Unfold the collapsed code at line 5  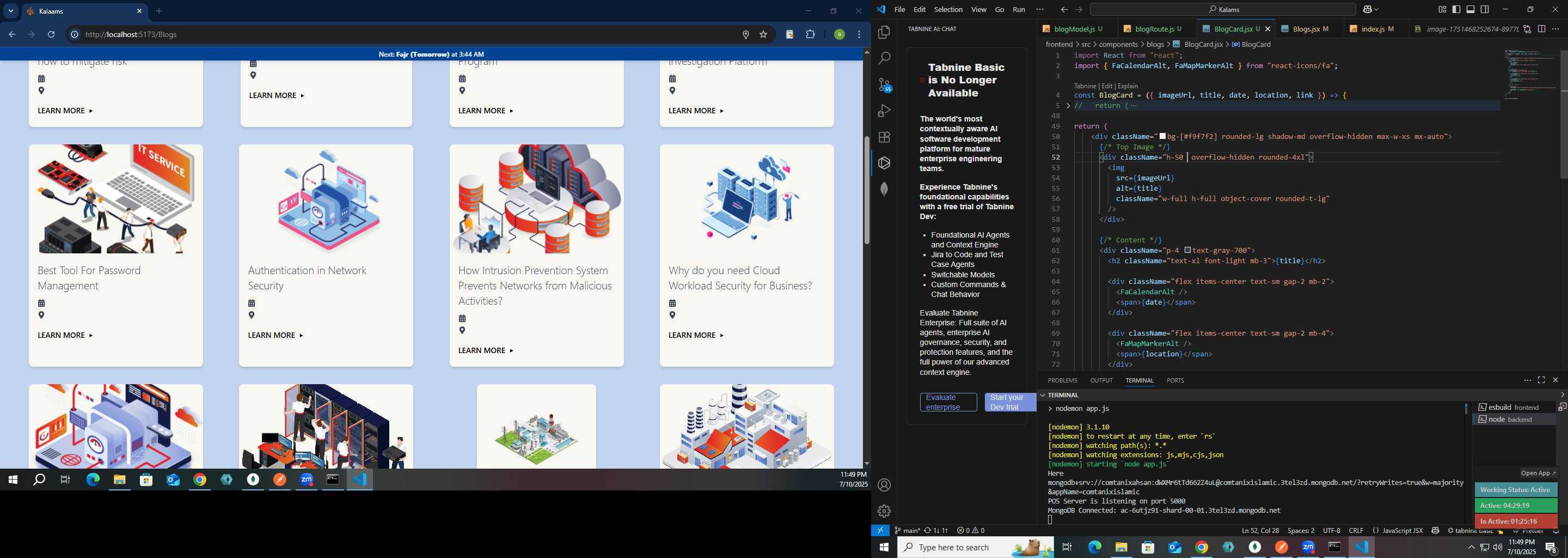(1068, 105)
